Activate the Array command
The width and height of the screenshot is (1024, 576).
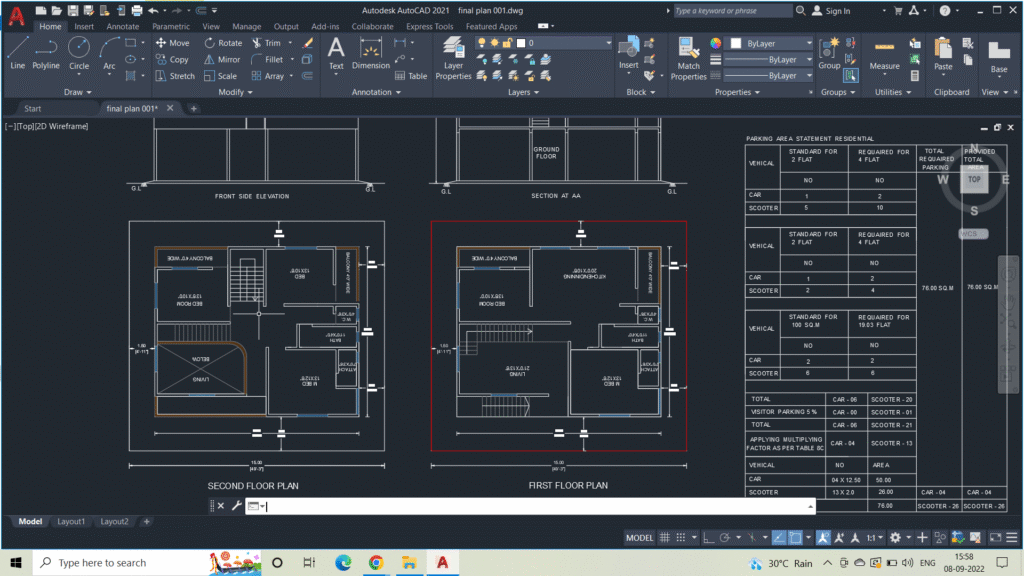coord(268,76)
